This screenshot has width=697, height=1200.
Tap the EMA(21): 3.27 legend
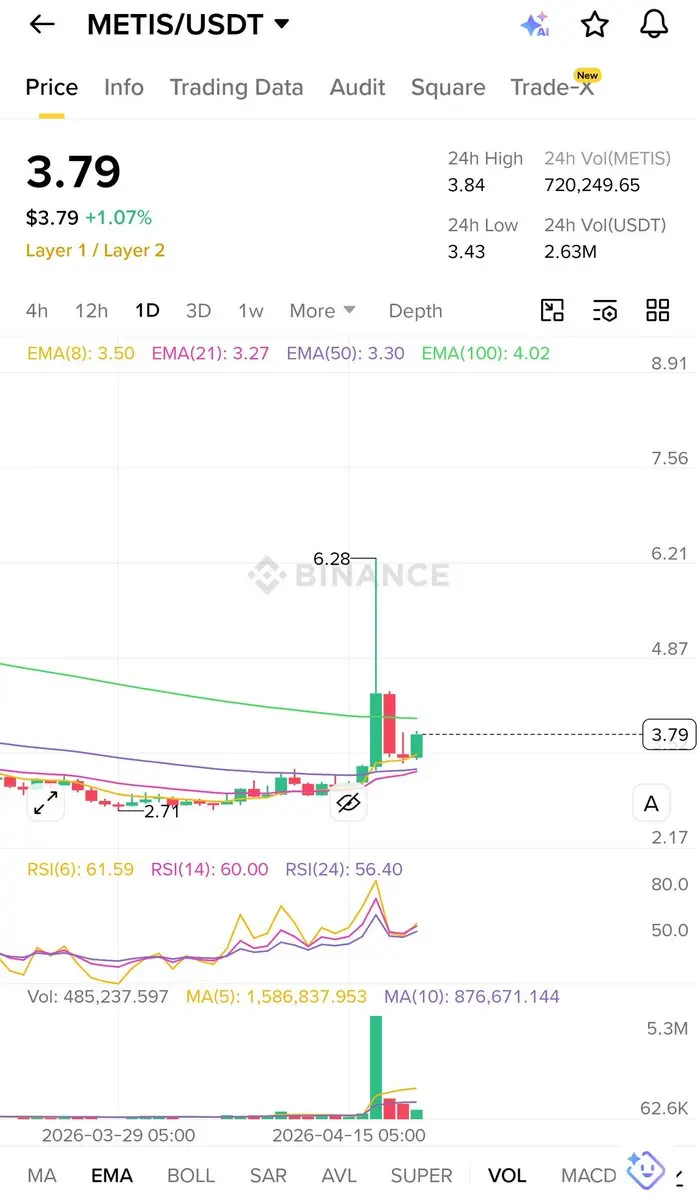point(211,353)
